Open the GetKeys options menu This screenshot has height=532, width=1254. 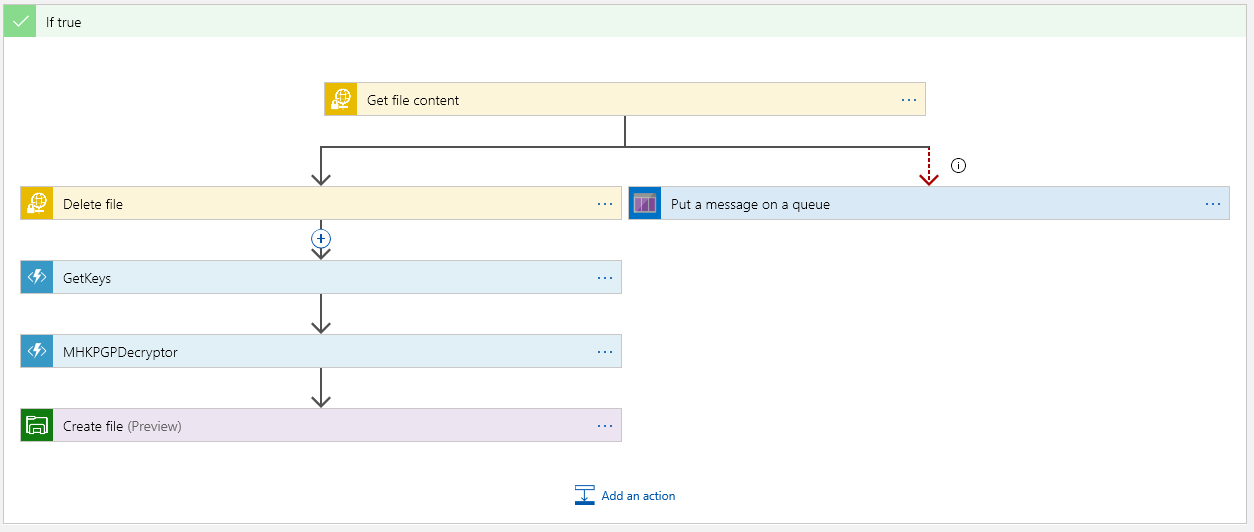tap(604, 278)
